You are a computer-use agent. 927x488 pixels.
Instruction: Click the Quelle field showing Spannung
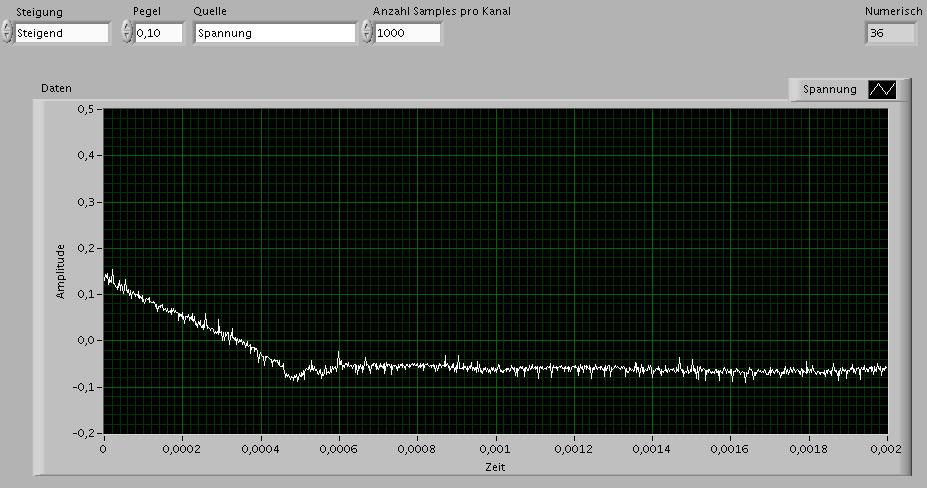[275, 33]
